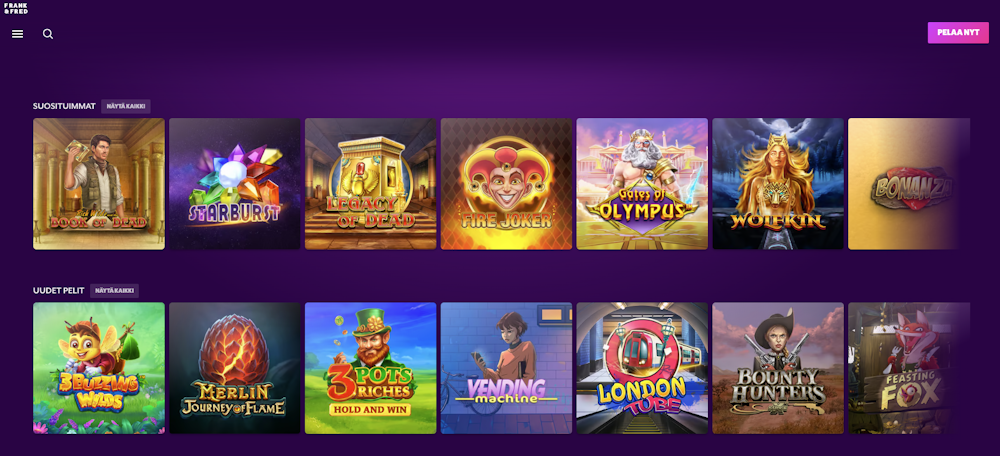Launch the 3 Buzzing Wilds game

[99, 368]
